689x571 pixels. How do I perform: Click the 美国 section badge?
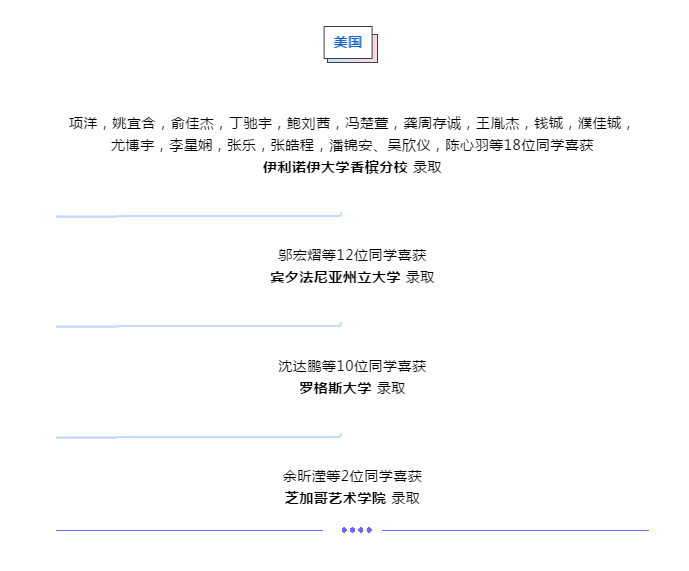(350, 44)
